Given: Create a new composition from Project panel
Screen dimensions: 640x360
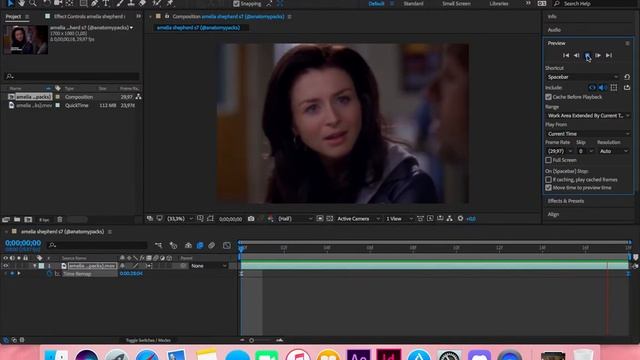Looking at the screenshot, I should pos(28,220).
